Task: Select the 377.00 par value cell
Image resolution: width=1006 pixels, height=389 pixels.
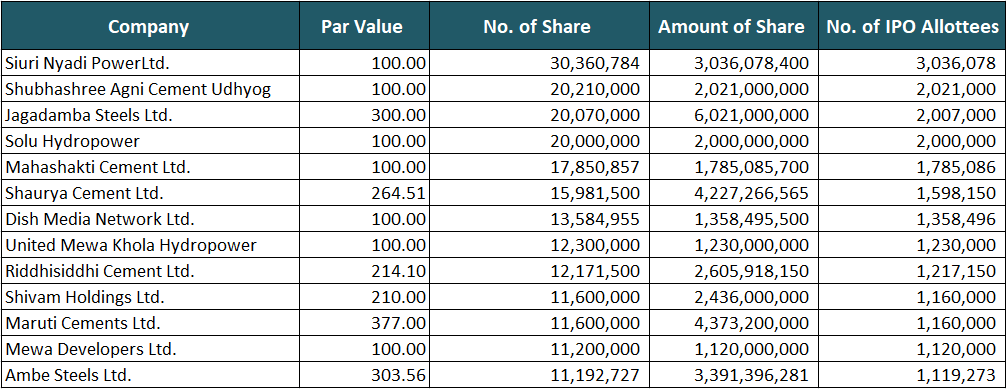Action: point(362,323)
